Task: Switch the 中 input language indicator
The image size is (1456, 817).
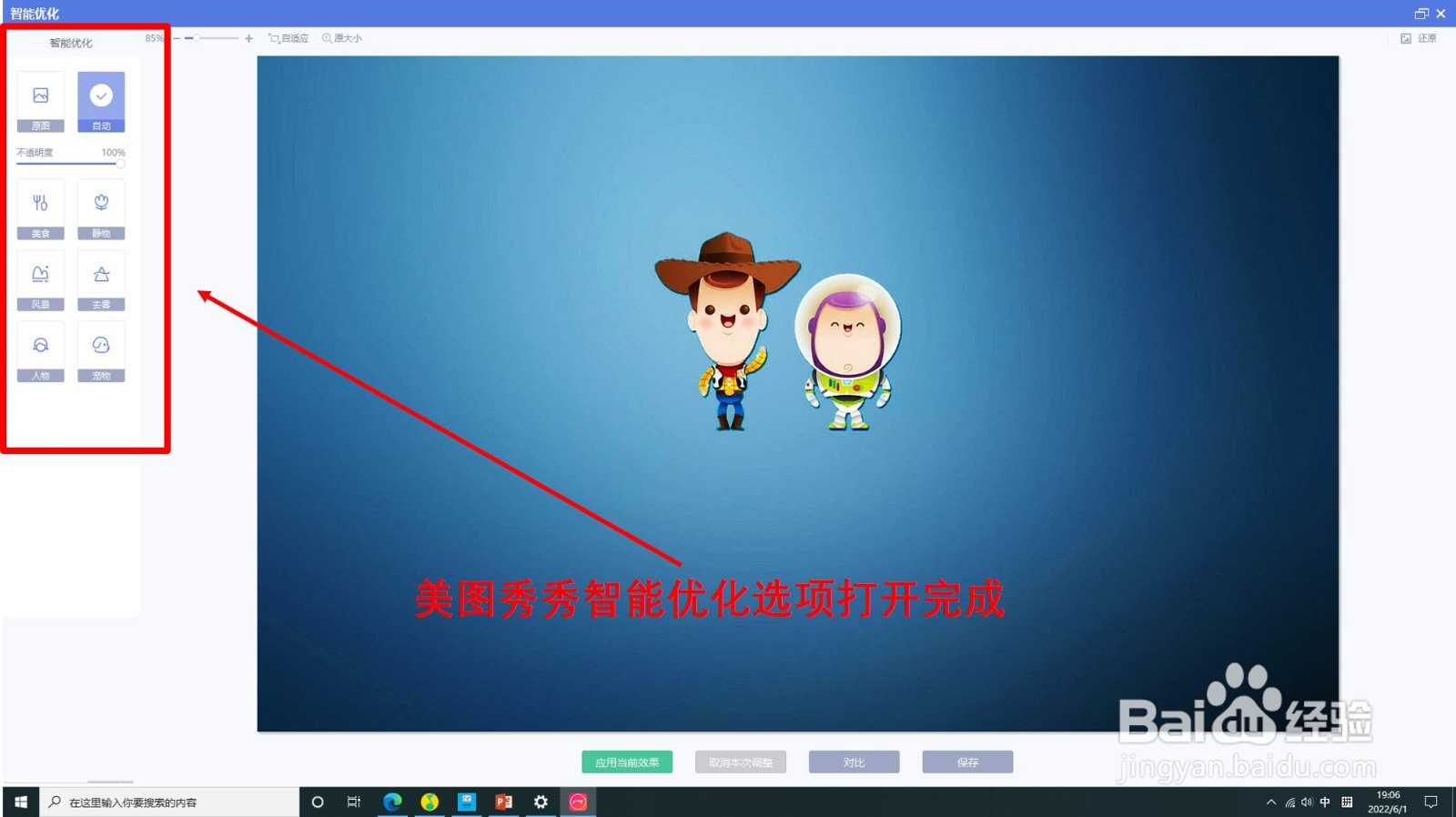Action: click(x=1325, y=802)
